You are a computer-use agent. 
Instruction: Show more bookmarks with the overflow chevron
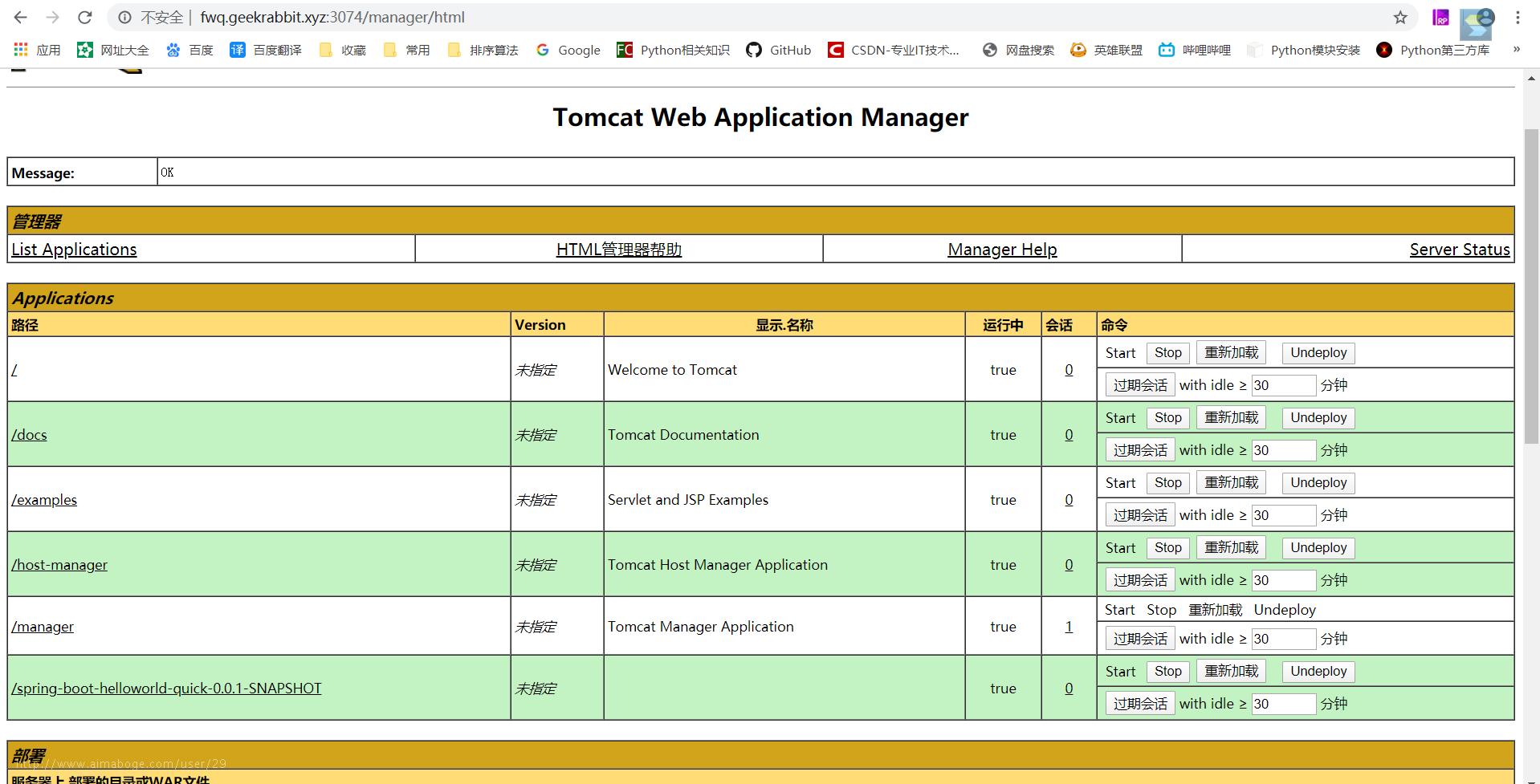point(1517,50)
